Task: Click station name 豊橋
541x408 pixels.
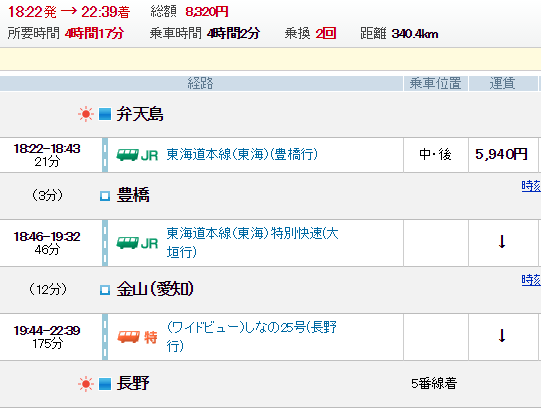Action: point(133,195)
